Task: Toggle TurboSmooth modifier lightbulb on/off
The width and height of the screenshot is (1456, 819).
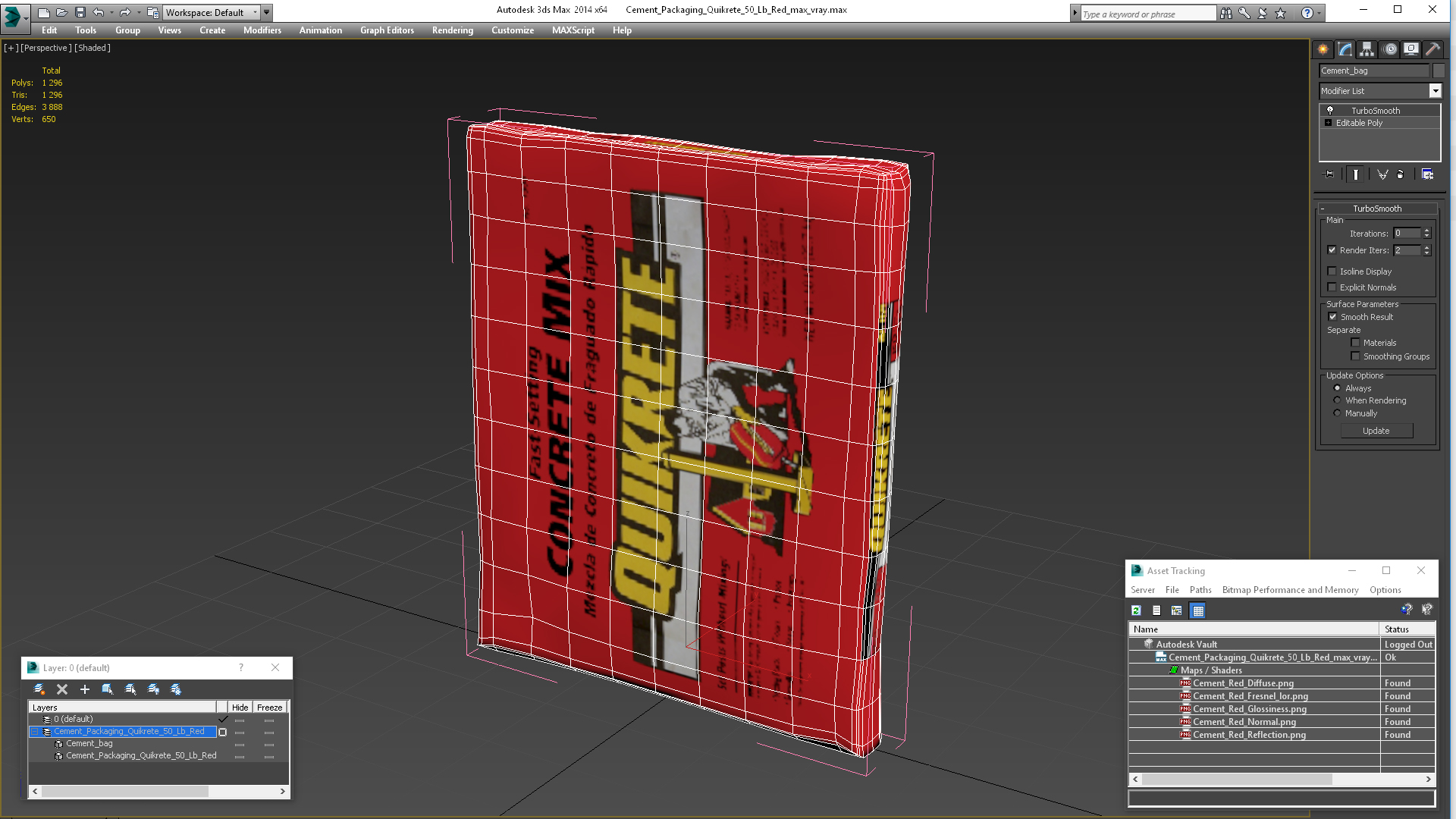Action: coord(1329,111)
